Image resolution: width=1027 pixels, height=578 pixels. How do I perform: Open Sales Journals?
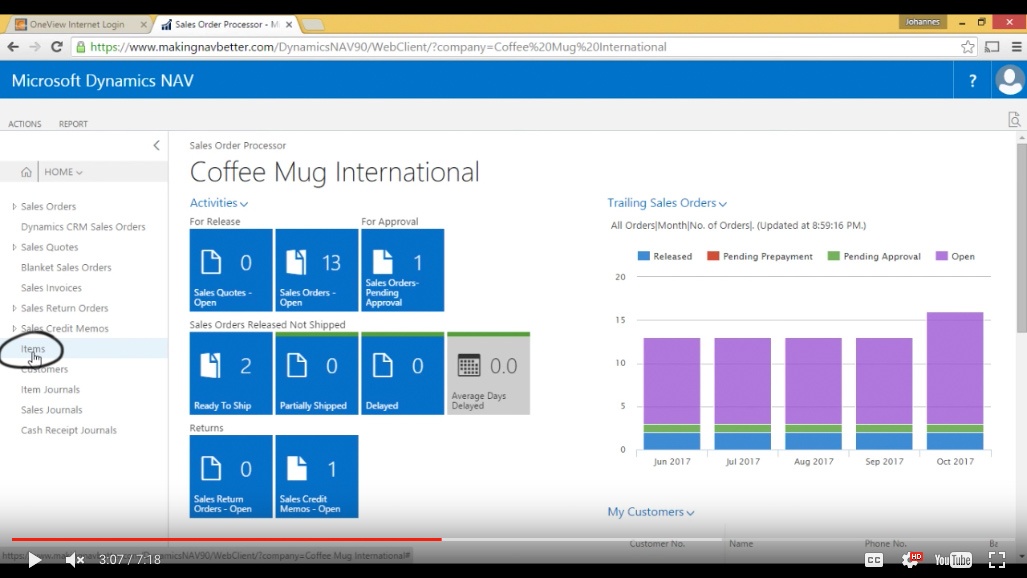pos(52,410)
